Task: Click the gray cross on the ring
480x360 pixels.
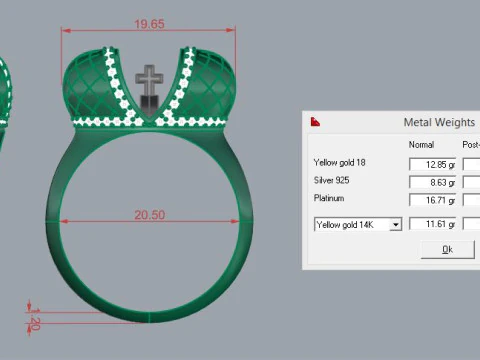Action: [x=149, y=81]
